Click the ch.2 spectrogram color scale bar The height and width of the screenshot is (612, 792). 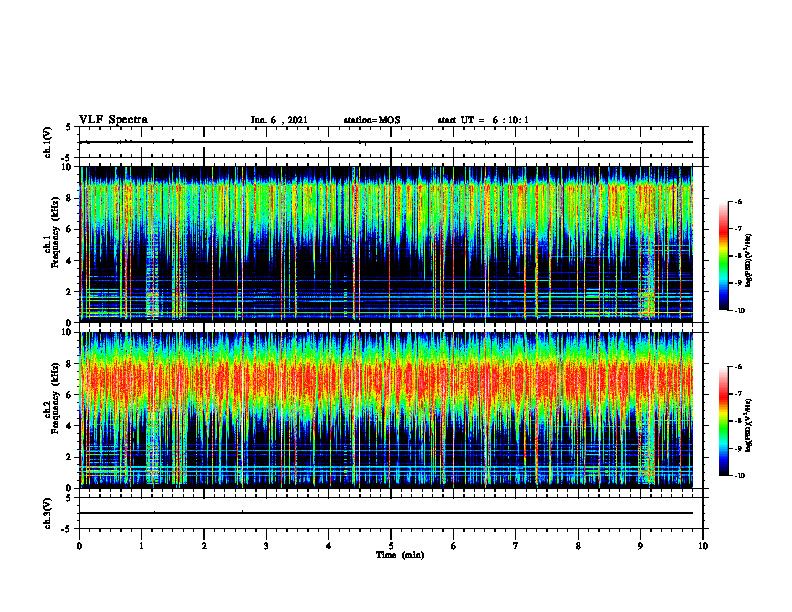tap(723, 421)
